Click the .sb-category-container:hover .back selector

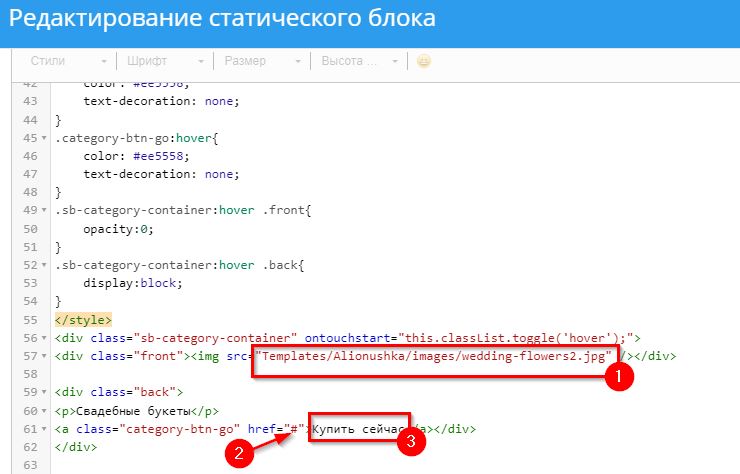179,265
